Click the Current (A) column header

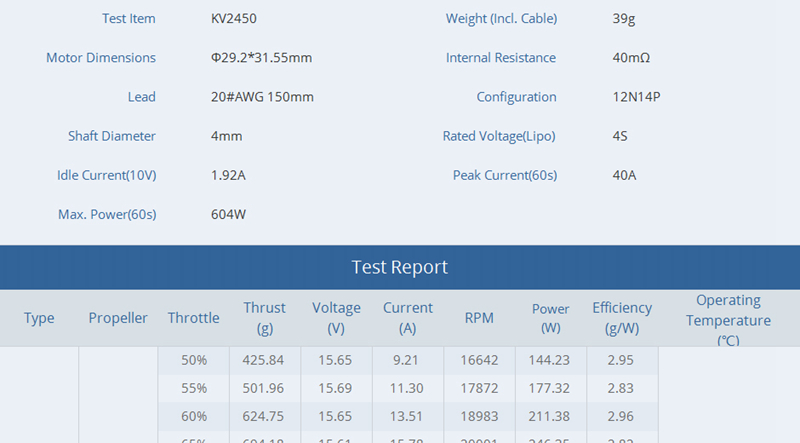[x=408, y=318]
